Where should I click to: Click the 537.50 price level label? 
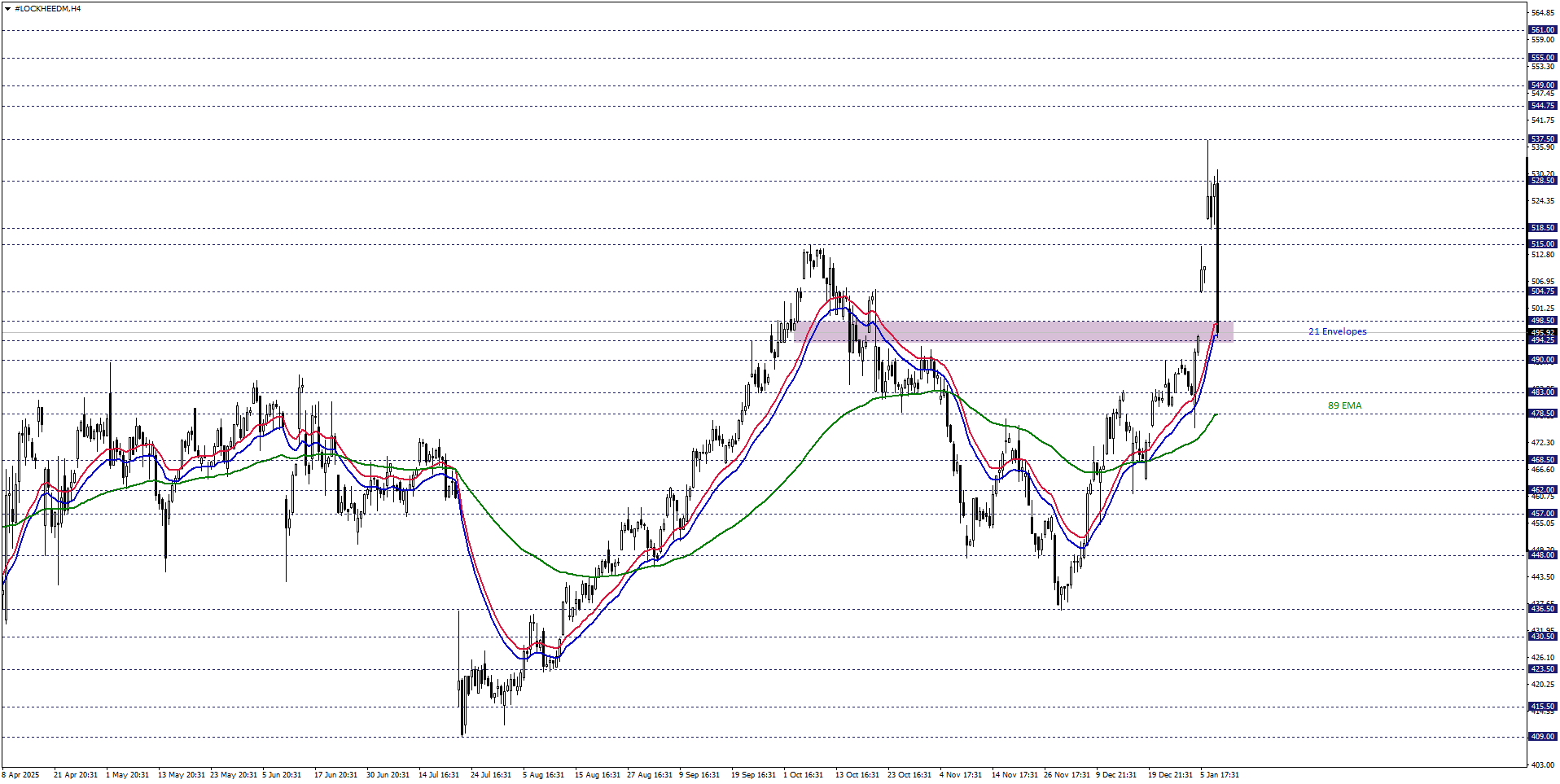tap(1542, 139)
